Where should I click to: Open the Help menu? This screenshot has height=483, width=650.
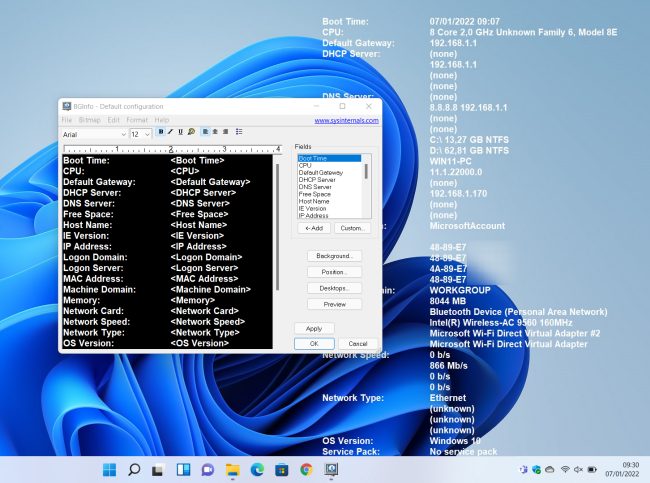point(162,120)
